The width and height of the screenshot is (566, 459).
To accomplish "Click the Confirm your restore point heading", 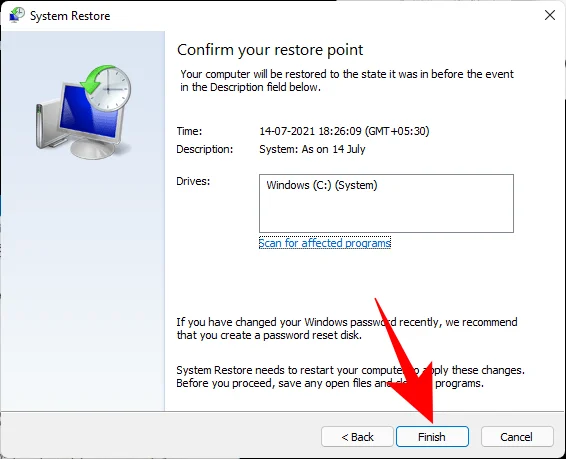I will click(x=270, y=50).
